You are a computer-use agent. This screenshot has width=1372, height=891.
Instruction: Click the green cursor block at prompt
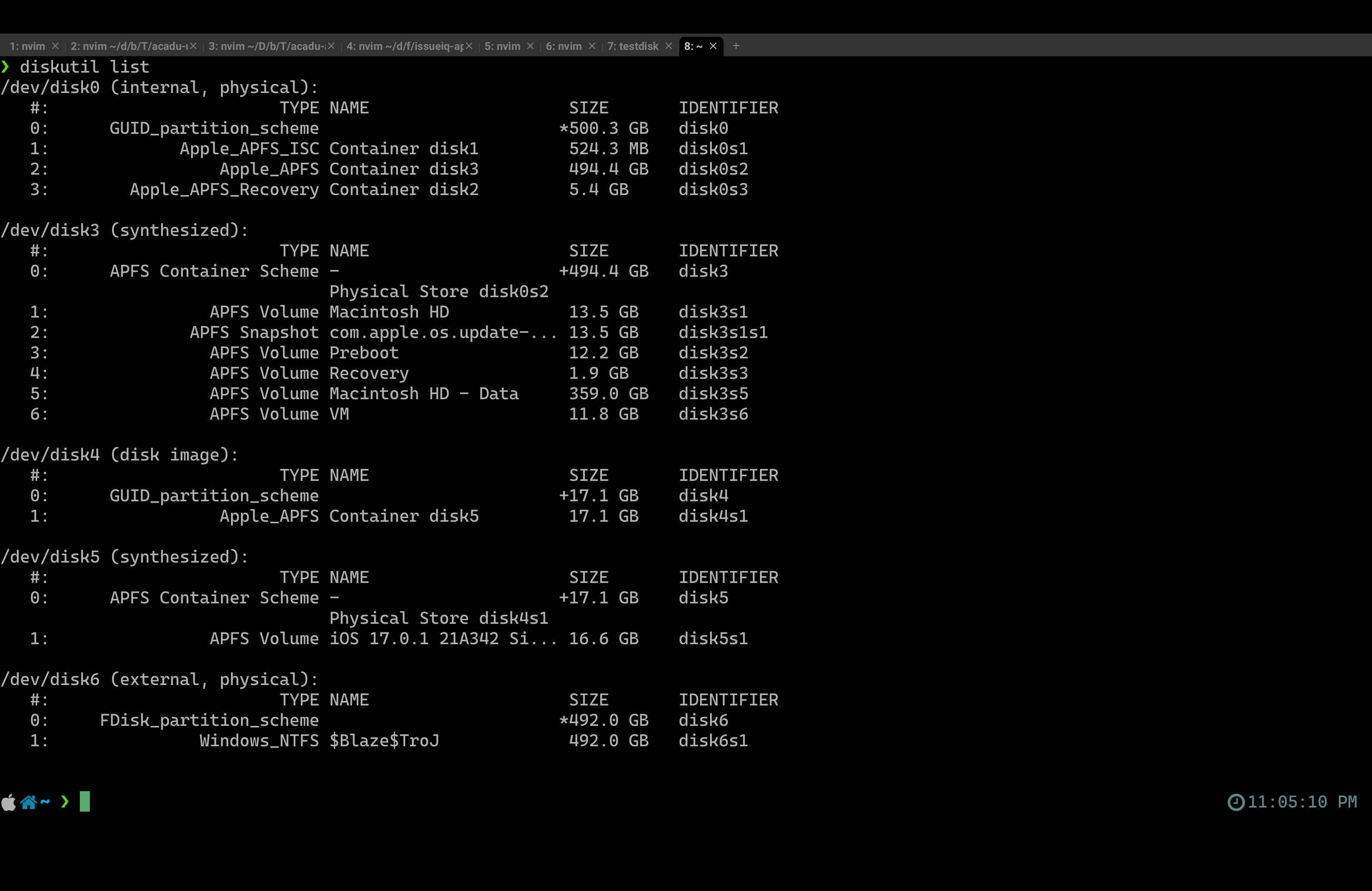click(x=85, y=802)
